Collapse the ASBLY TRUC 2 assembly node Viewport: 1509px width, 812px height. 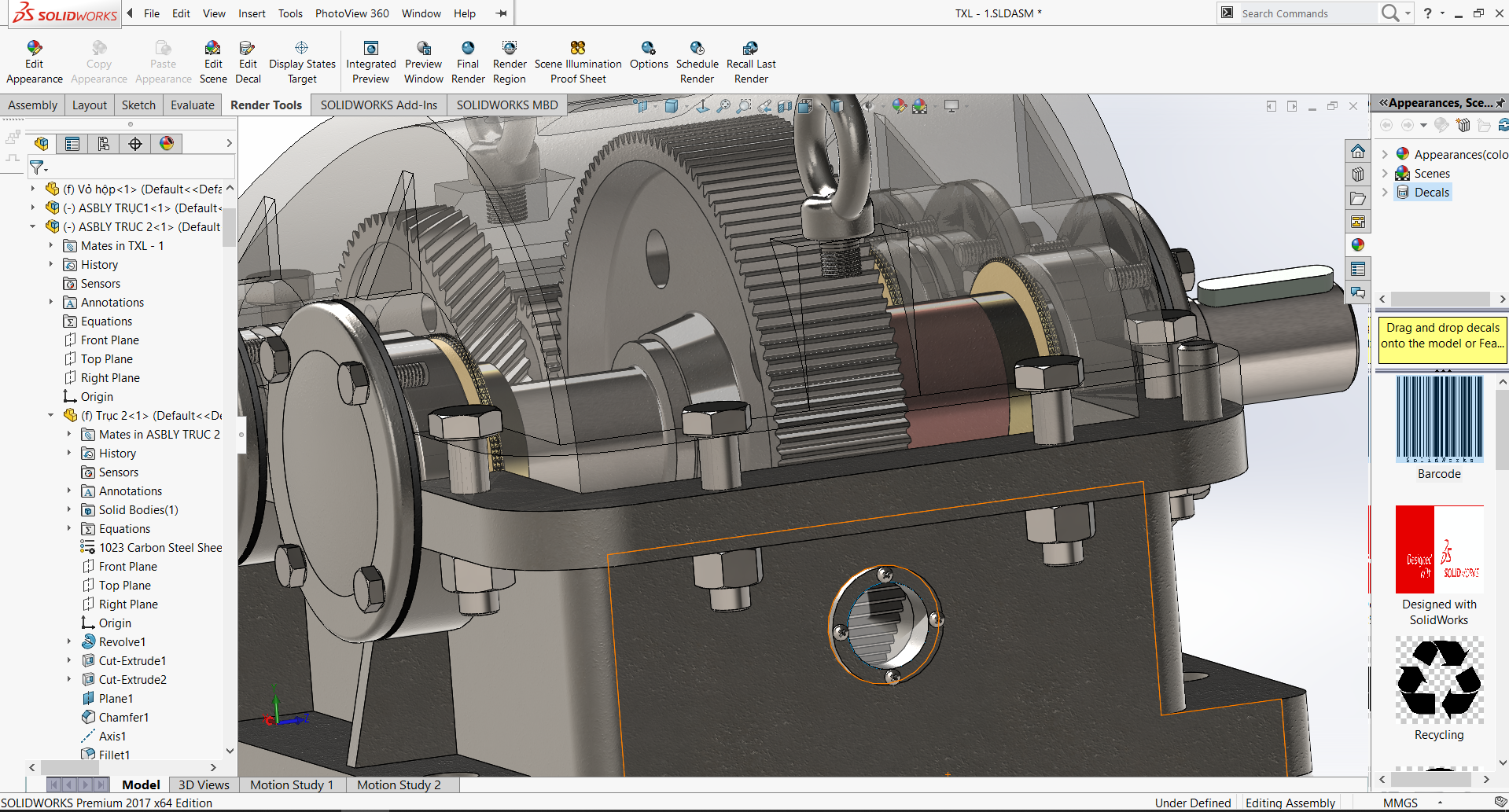point(33,227)
